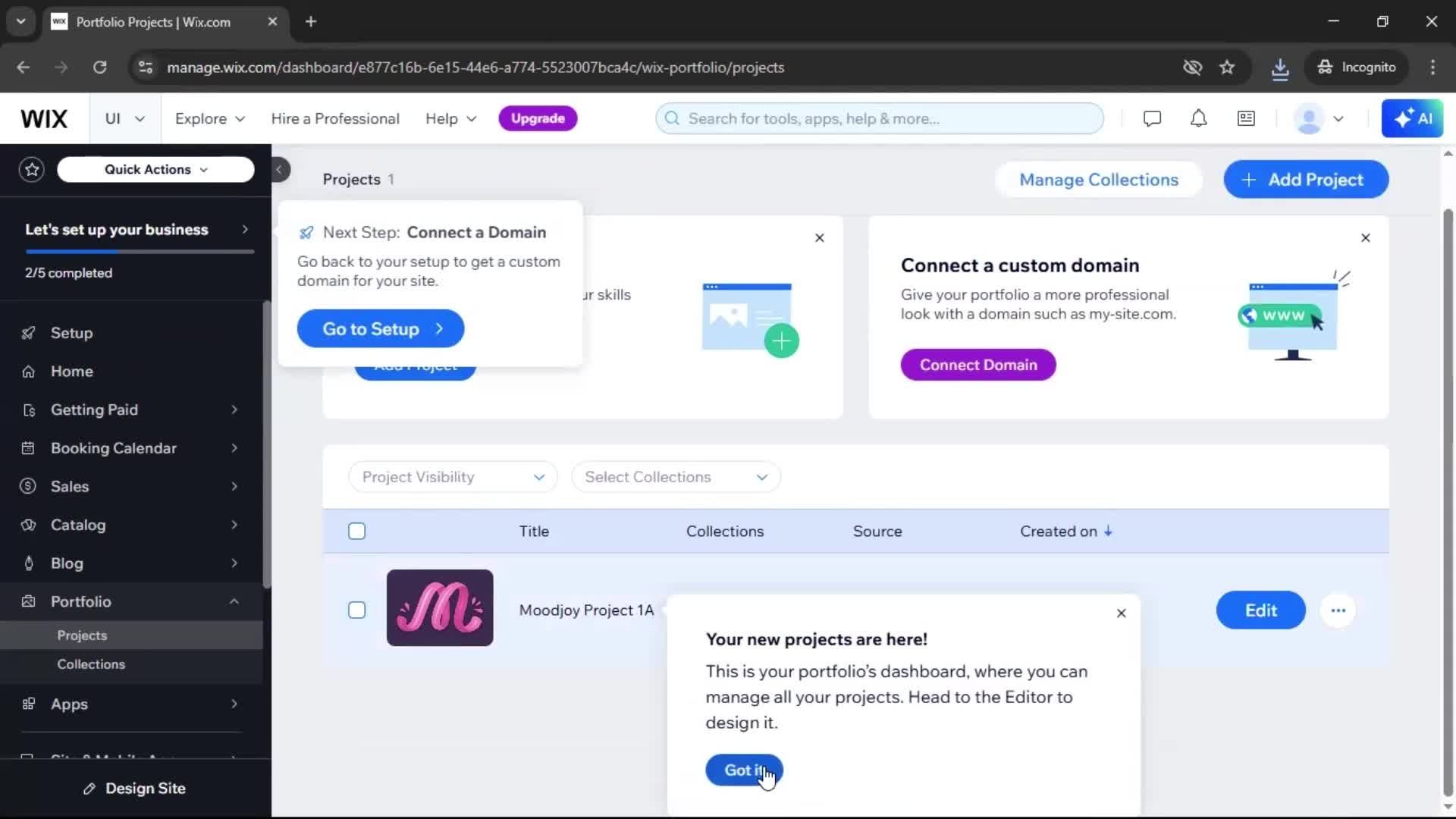Image resolution: width=1456 pixels, height=819 pixels.
Task: Click the third-party cookies eye icon
Action: point(1192,67)
